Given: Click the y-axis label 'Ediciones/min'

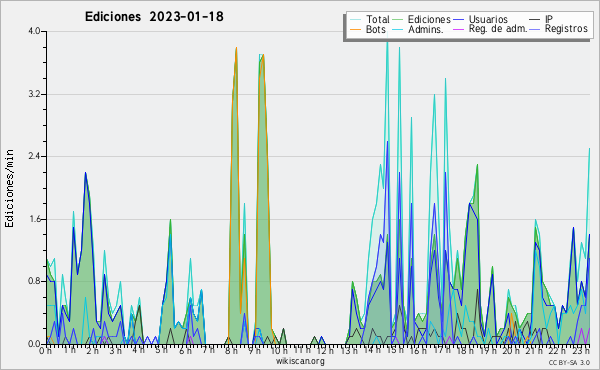Looking at the screenshot, I should [9, 188].
